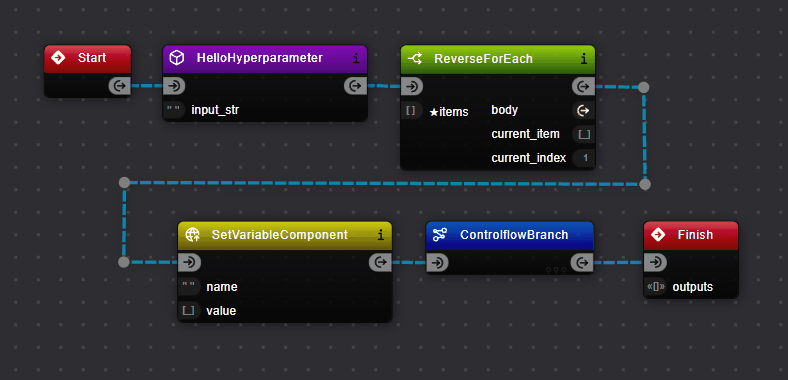Click ReverseForEach input execution port
The height and width of the screenshot is (380, 788).
(412, 86)
